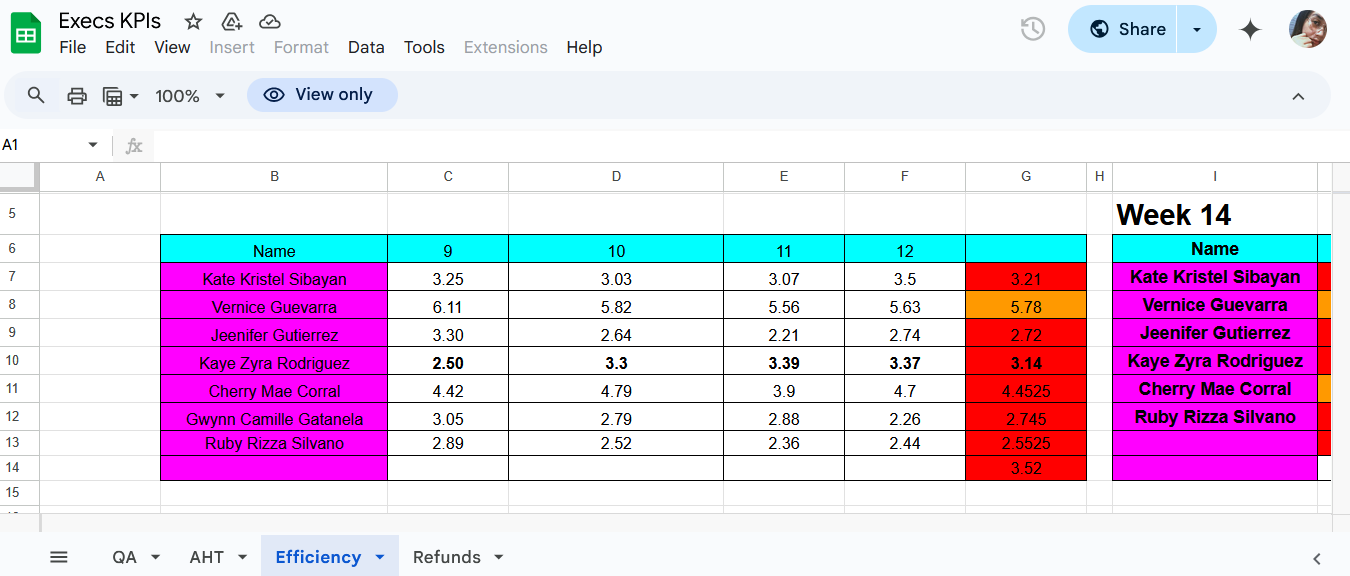1350x576 pixels.
Task: Open the all sheets list icon
Action: pyautogui.click(x=59, y=557)
